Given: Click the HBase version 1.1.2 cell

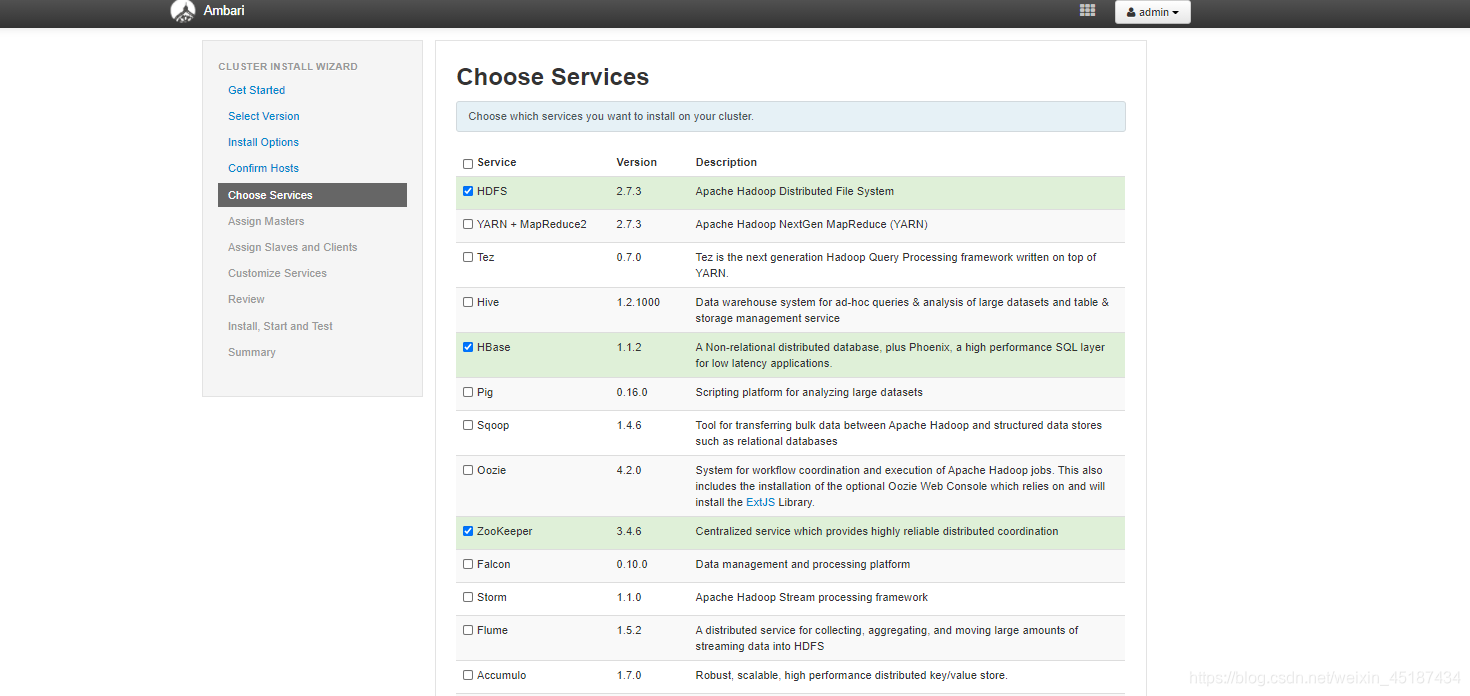Looking at the screenshot, I should pos(629,347).
